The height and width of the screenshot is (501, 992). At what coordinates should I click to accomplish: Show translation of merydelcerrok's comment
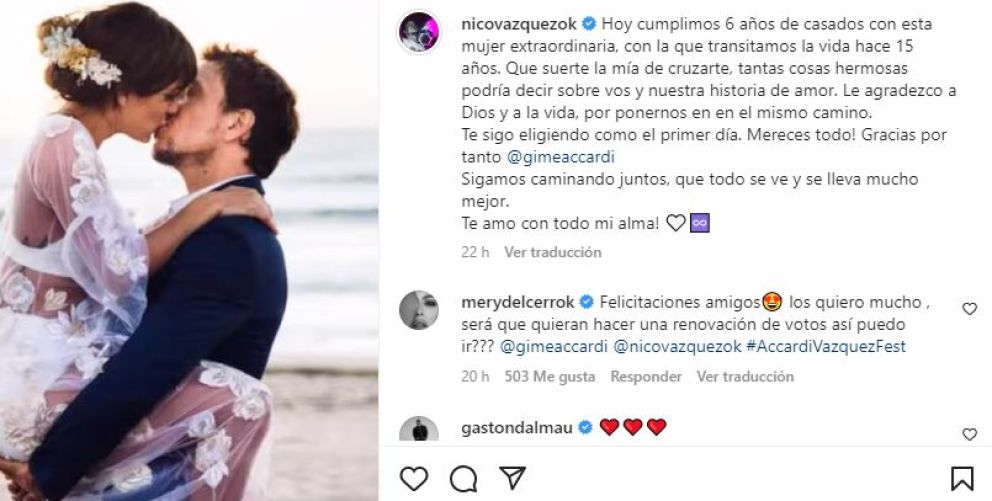point(745,376)
